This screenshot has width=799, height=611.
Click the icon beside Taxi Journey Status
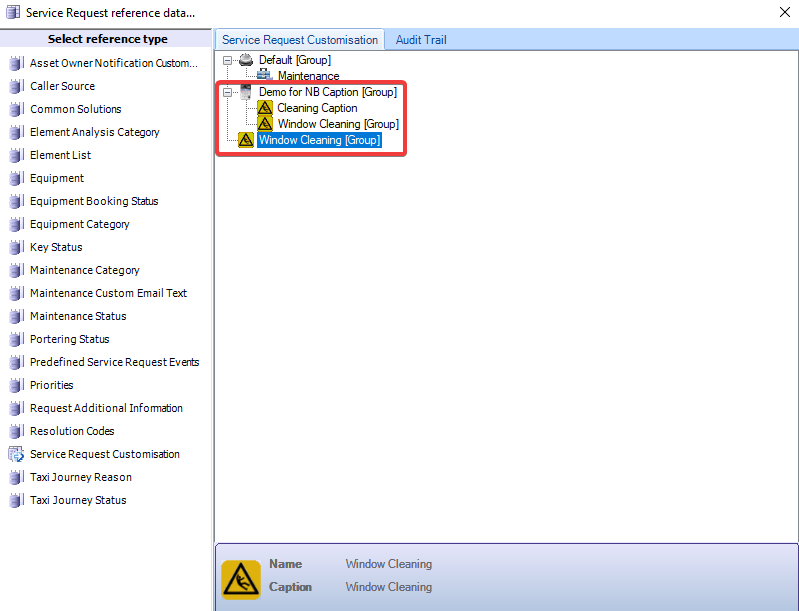coord(15,501)
